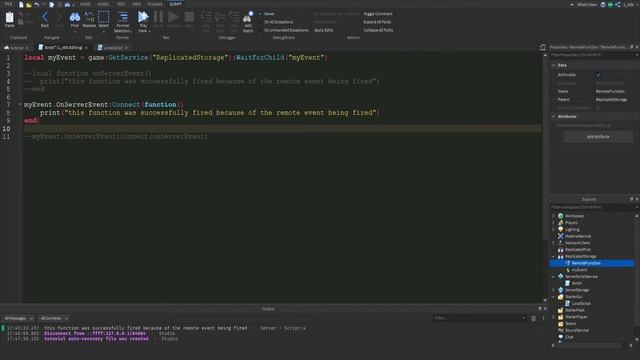Collapse code fold at line 7
Image resolution: width=640 pixels, height=360 pixels.
click(x=20, y=104)
